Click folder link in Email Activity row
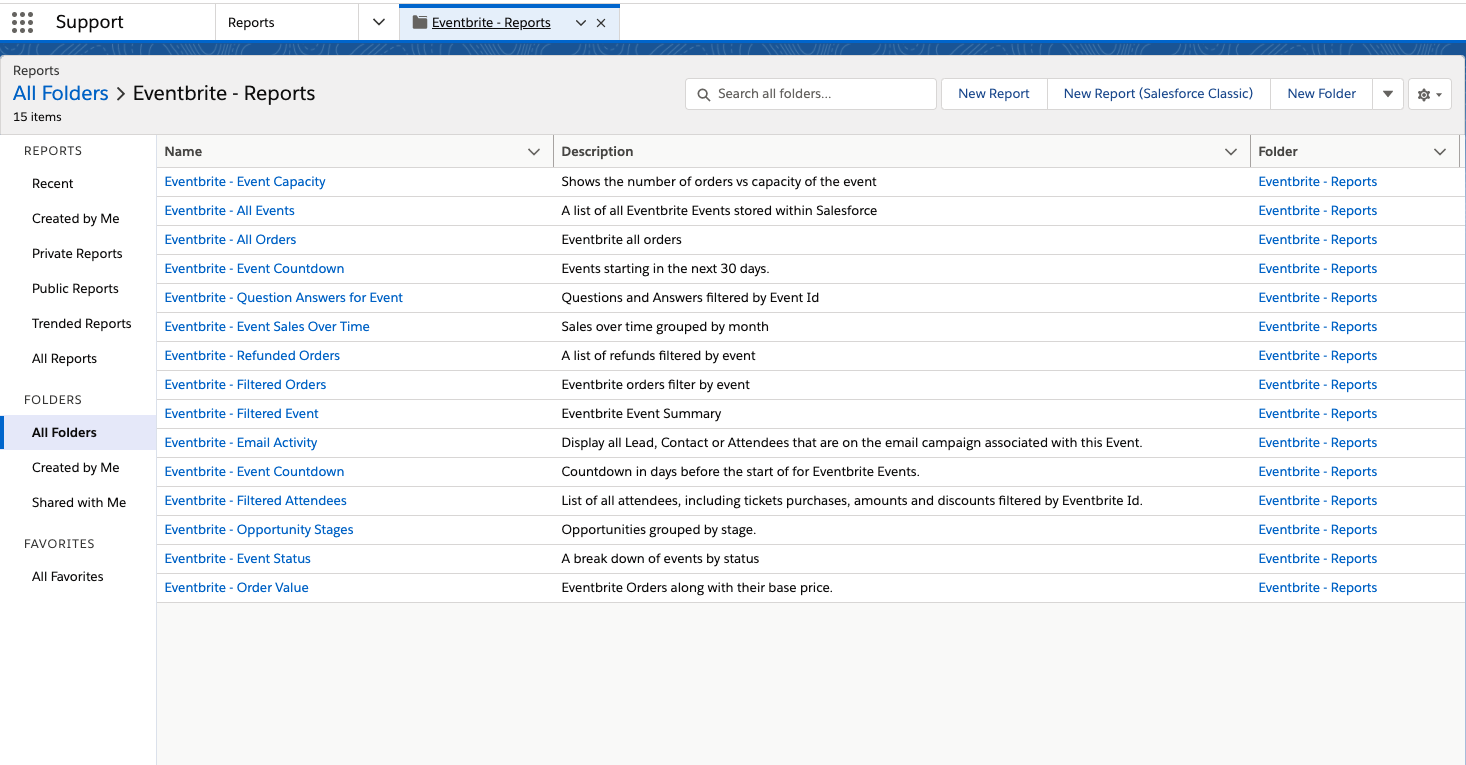Viewport: 1466px width, 765px height. [1318, 443]
